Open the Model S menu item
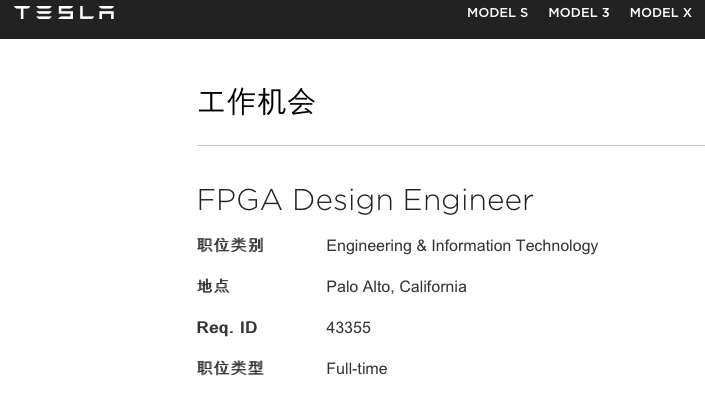The width and height of the screenshot is (705, 402). click(x=497, y=13)
